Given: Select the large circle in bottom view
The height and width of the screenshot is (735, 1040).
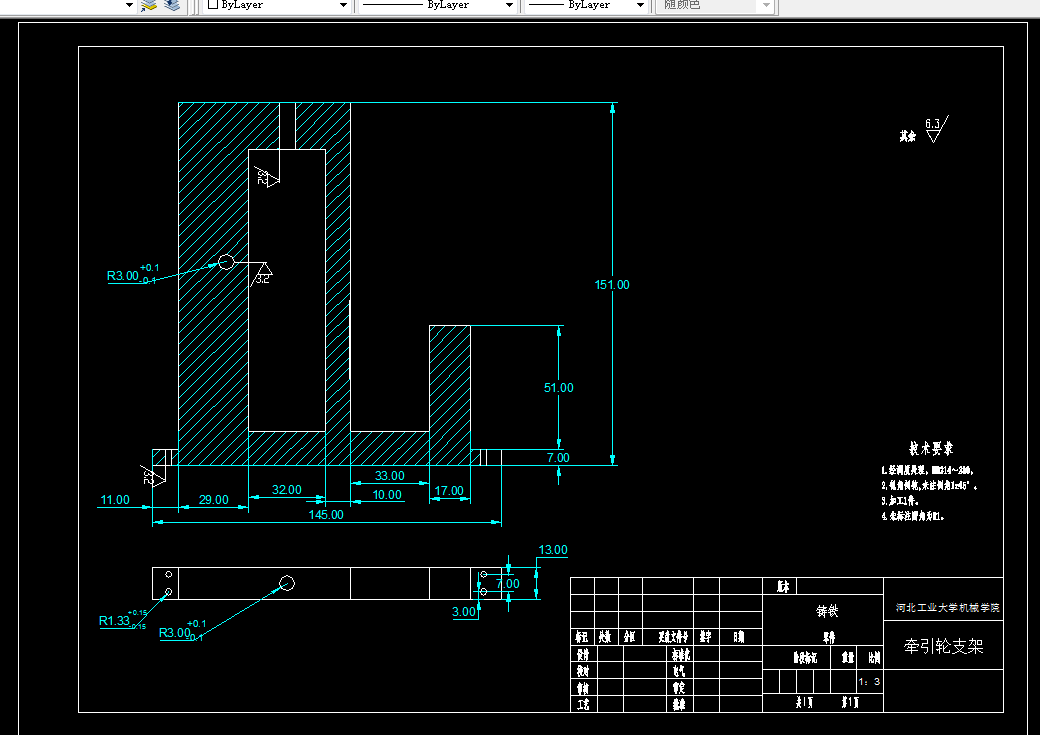Looking at the screenshot, I should 287,583.
